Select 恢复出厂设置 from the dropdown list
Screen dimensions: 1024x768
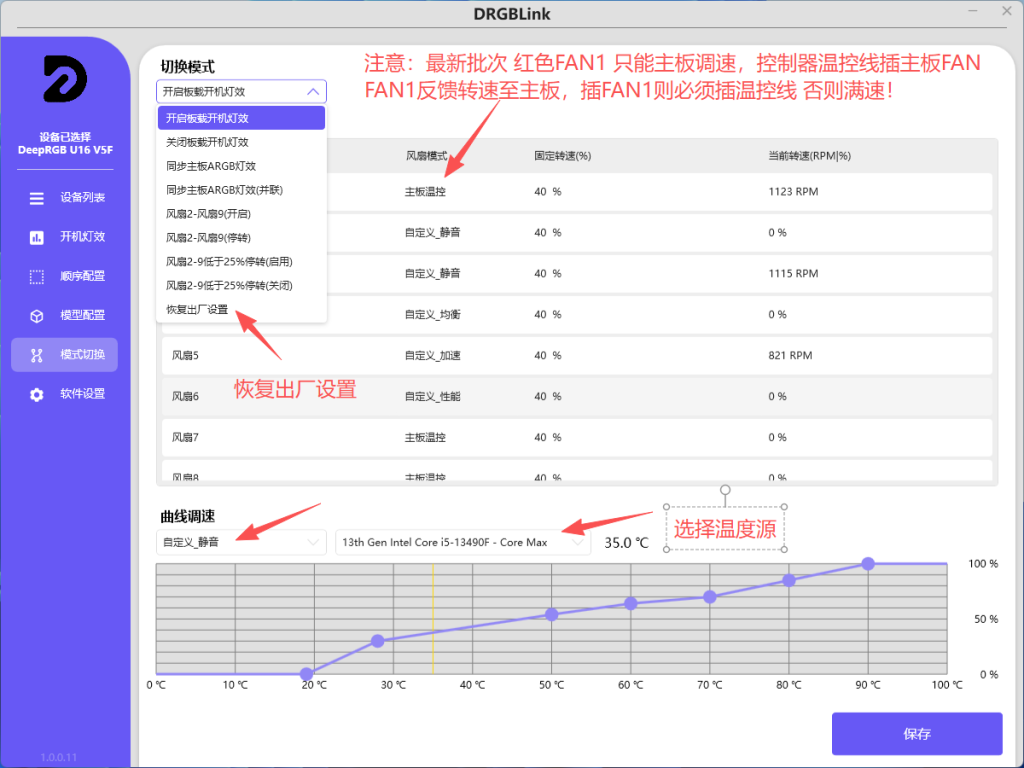197,309
